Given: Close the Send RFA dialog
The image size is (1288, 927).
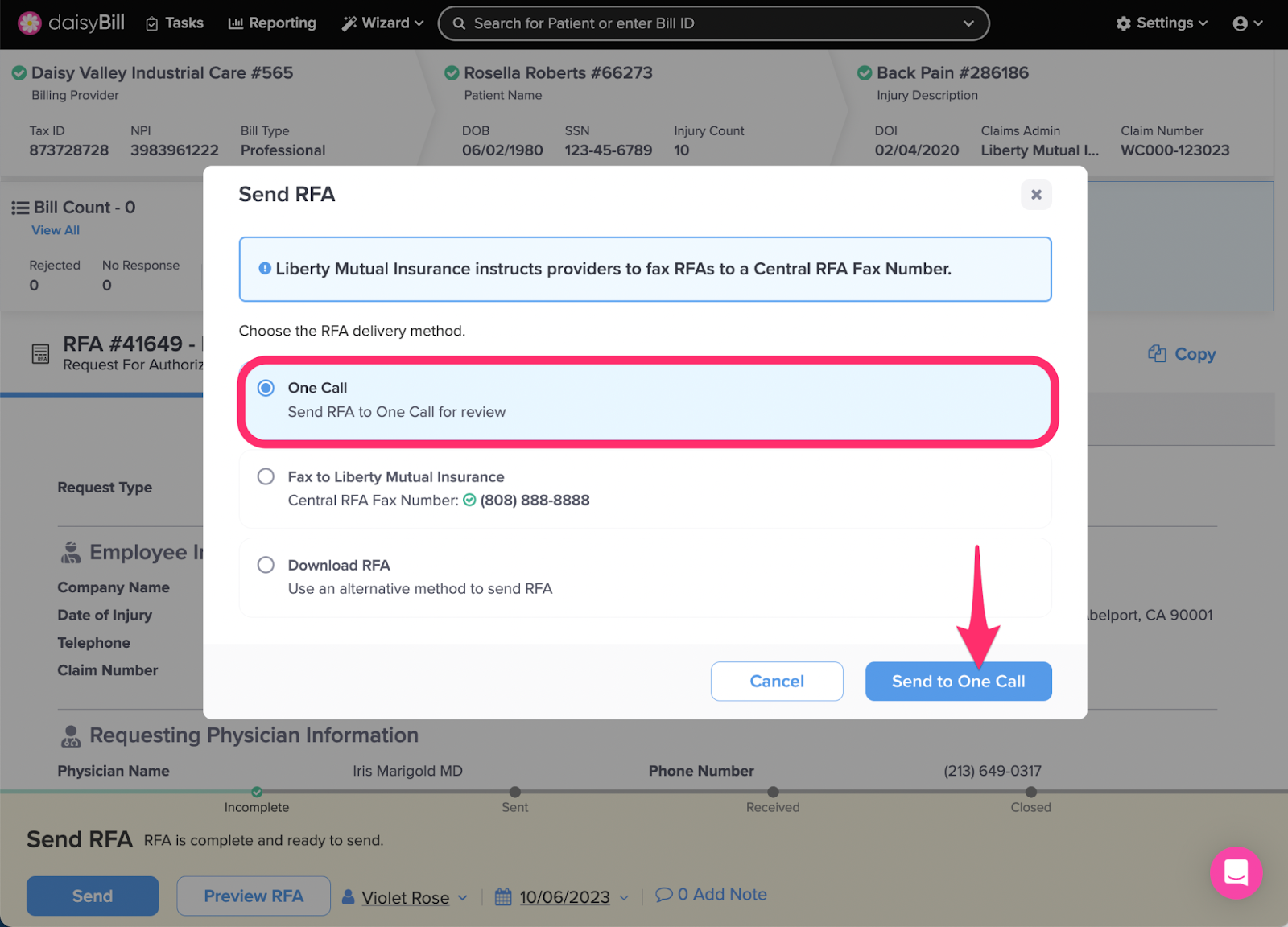Looking at the screenshot, I should [1036, 195].
